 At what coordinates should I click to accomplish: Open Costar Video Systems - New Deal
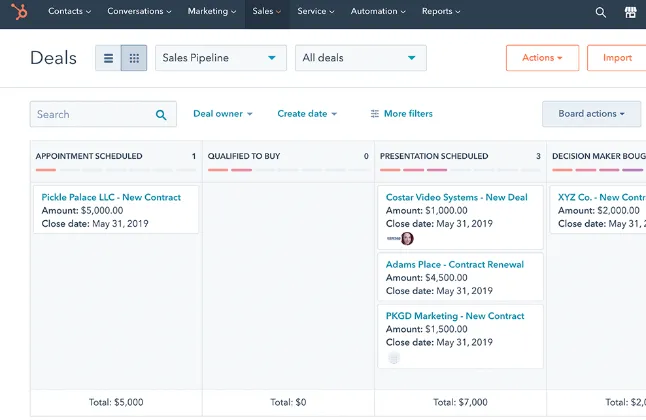456,197
